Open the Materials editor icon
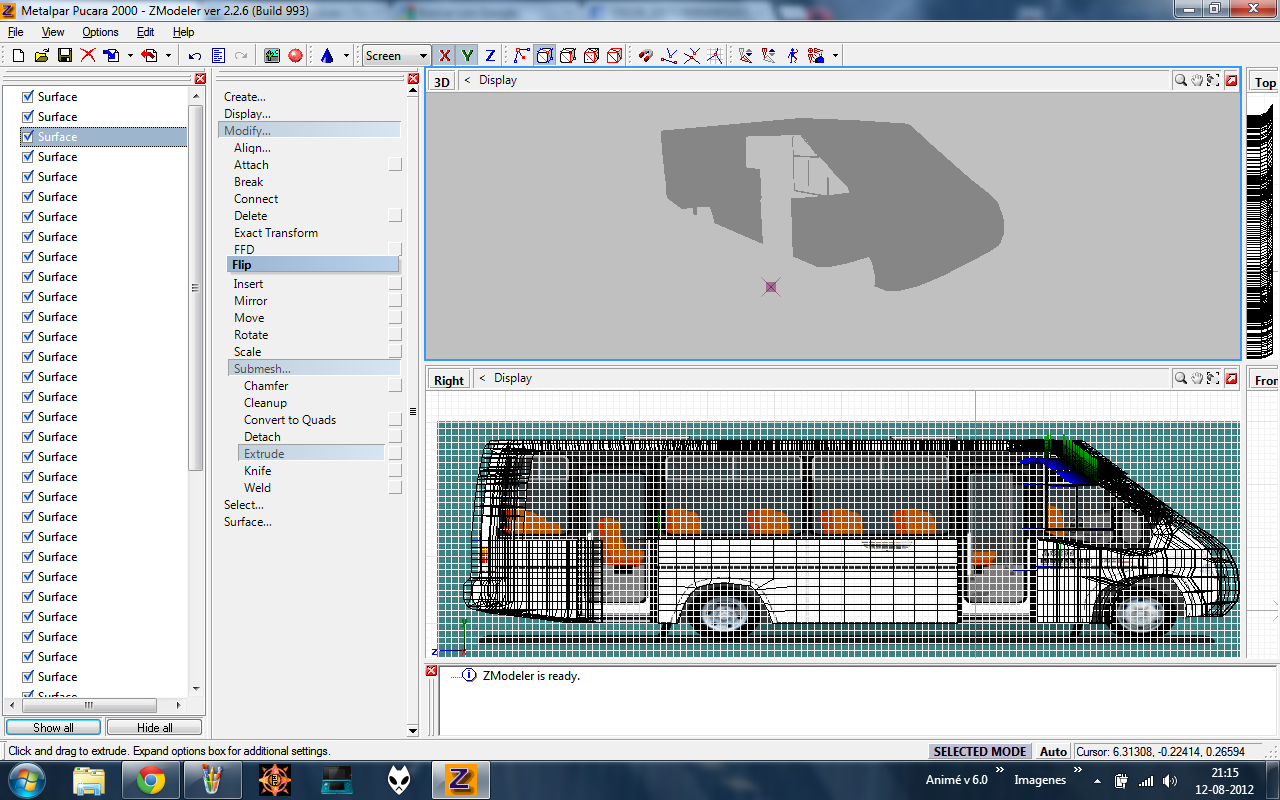This screenshot has height=800, width=1280. point(272,56)
